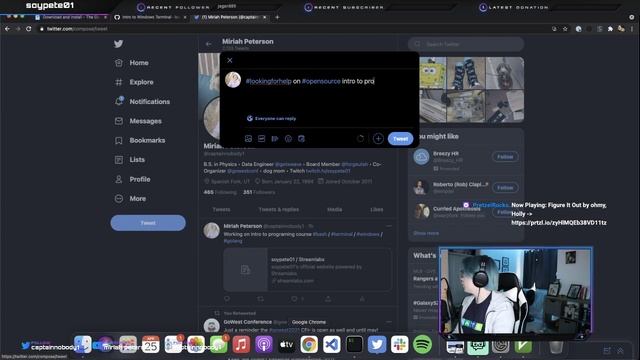Close the tweet compose dialog

(x=230, y=60)
